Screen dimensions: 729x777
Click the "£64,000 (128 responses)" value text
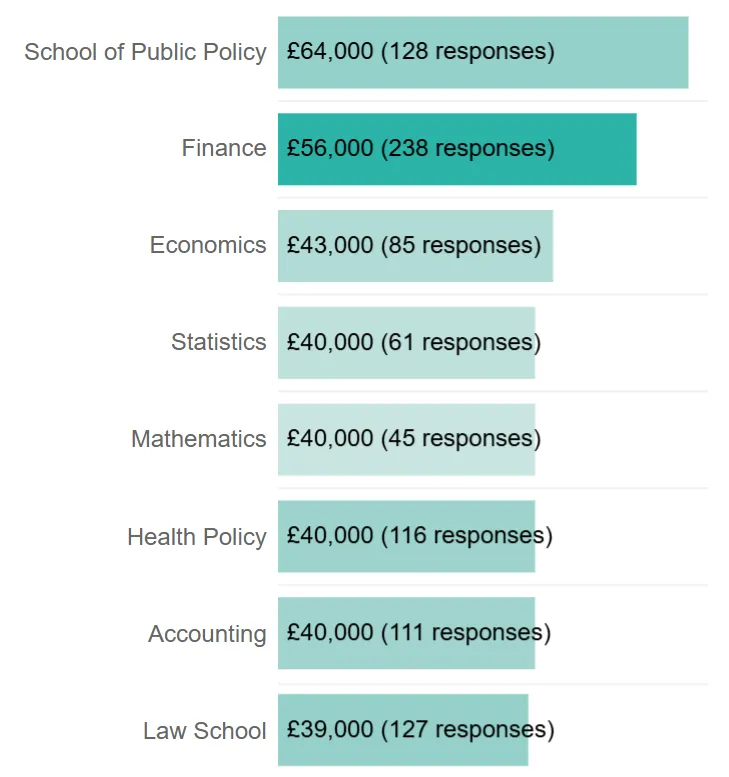tap(420, 51)
